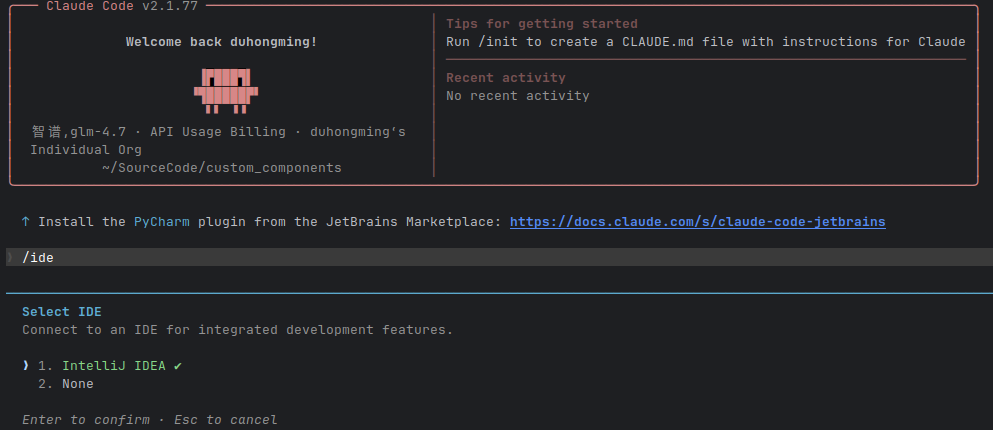Click the Claude Code v2.1.77 title
The width and height of the screenshot is (993, 430).
(122, 6)
